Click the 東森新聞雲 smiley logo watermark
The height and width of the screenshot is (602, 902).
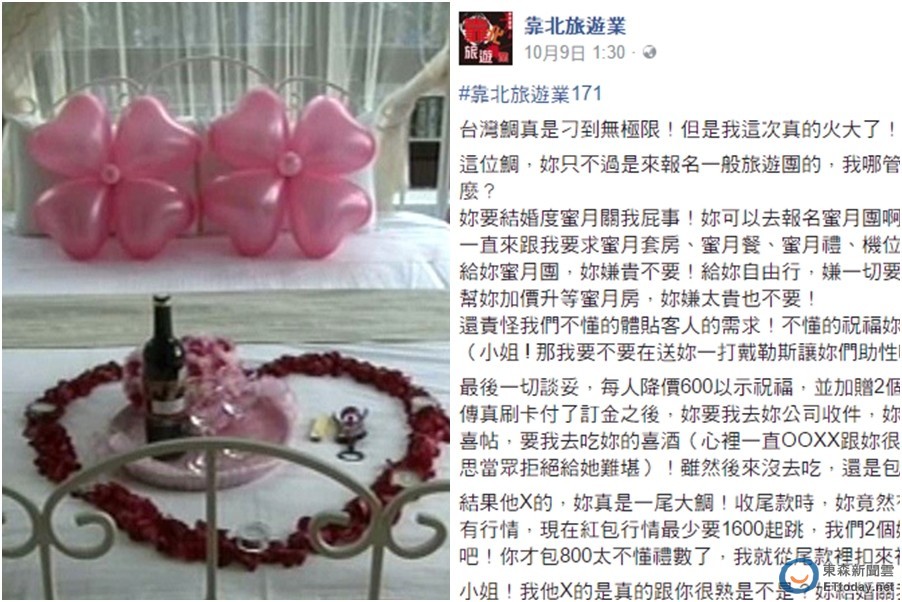point(799,576)
